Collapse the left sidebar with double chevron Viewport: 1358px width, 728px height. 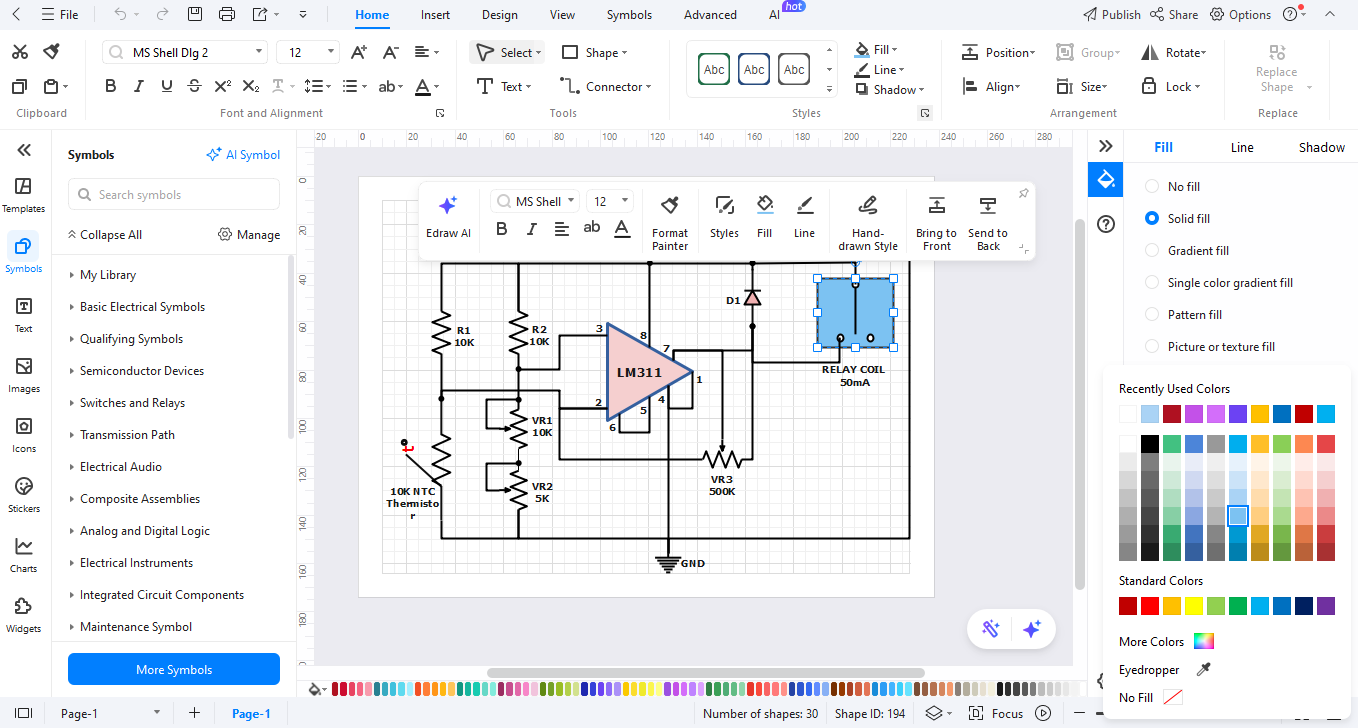point(24,150)
